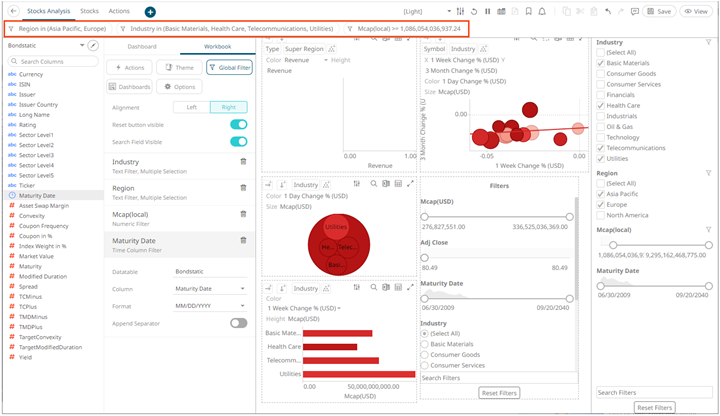The height and width of the screenshot is (416, 720).
Task: Switch to the Dashboard tab
Action: (142, 46)
